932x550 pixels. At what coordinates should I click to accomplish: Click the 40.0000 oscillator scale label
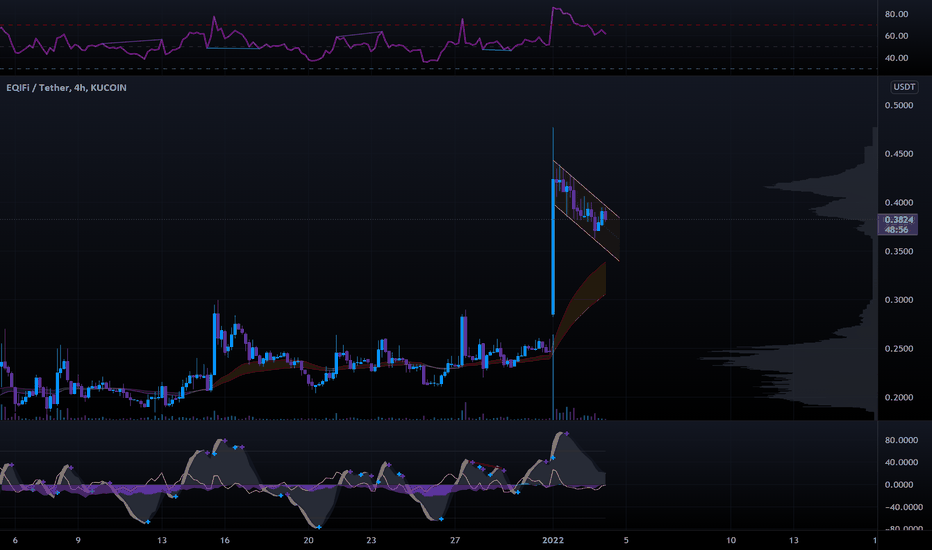(x=901, y=462)
